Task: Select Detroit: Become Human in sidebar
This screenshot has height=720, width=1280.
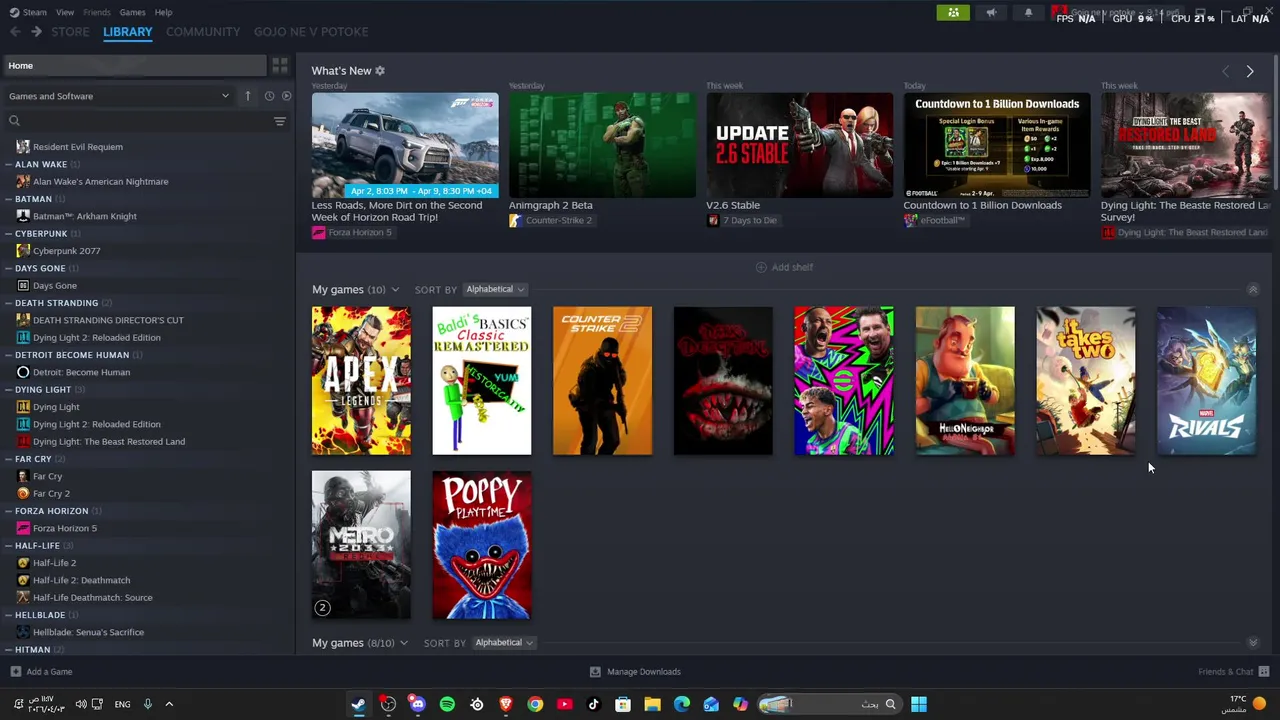Action: click(x=81, y=372)
